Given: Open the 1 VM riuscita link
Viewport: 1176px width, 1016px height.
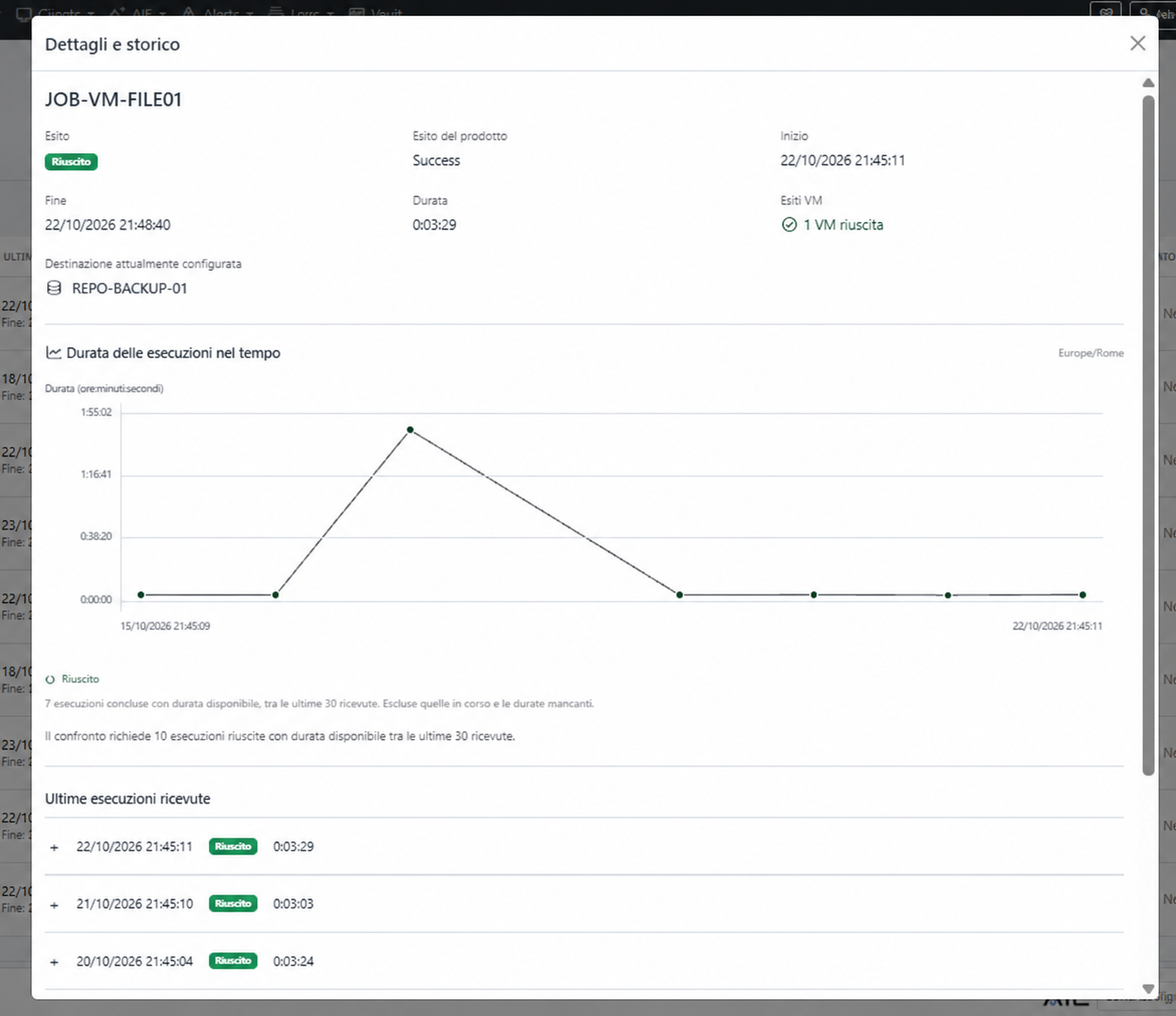Looking at the screenshot, I should pyautogui.click(x=843, y=225).
